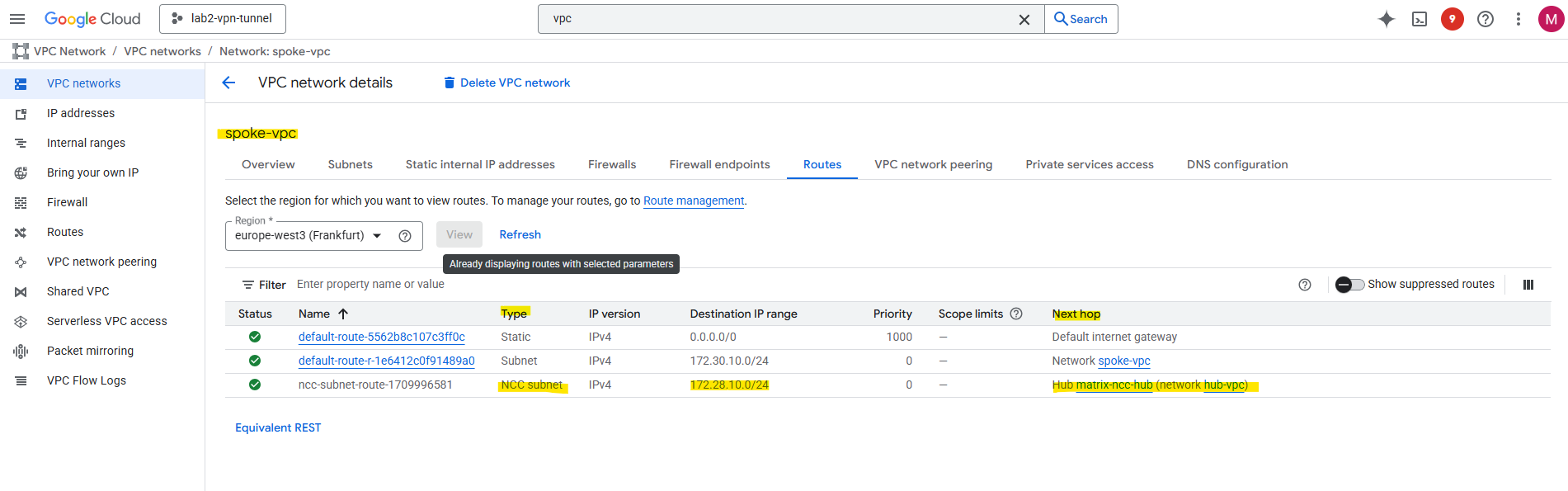This screenshot has width=1568, height=491.
Task: Sort the table by Name column arrow
Action: (x=343, y=314)
